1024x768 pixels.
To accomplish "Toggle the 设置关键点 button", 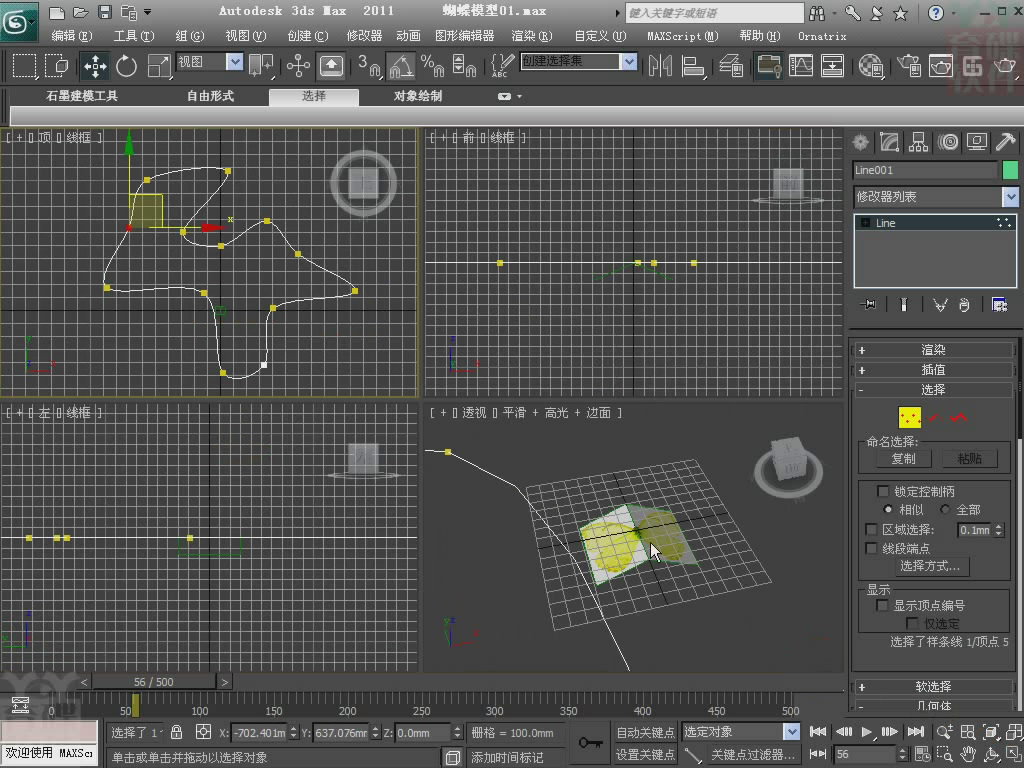I will coord(645,755).
